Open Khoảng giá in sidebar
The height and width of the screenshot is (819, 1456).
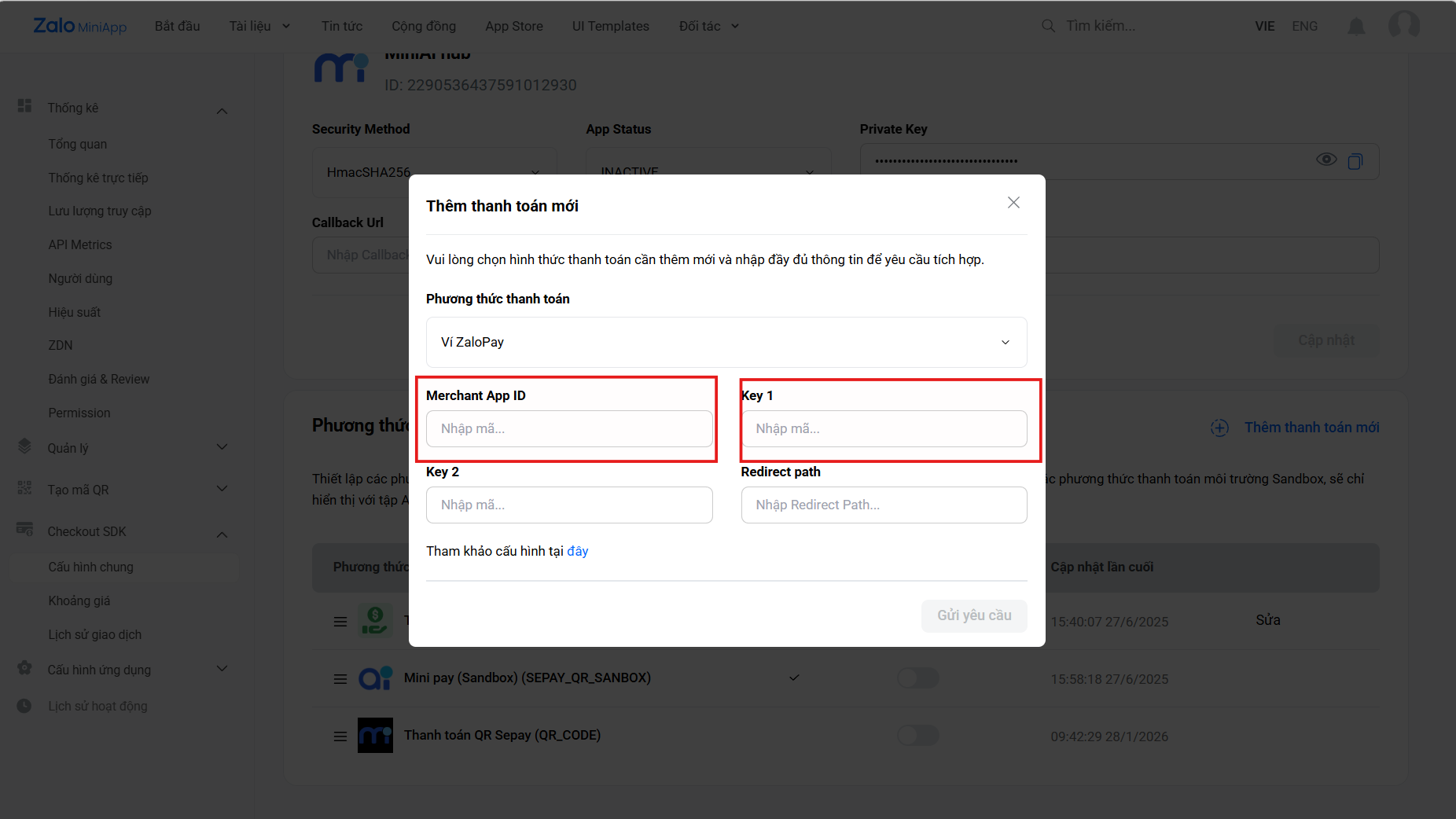pos(79,600)
